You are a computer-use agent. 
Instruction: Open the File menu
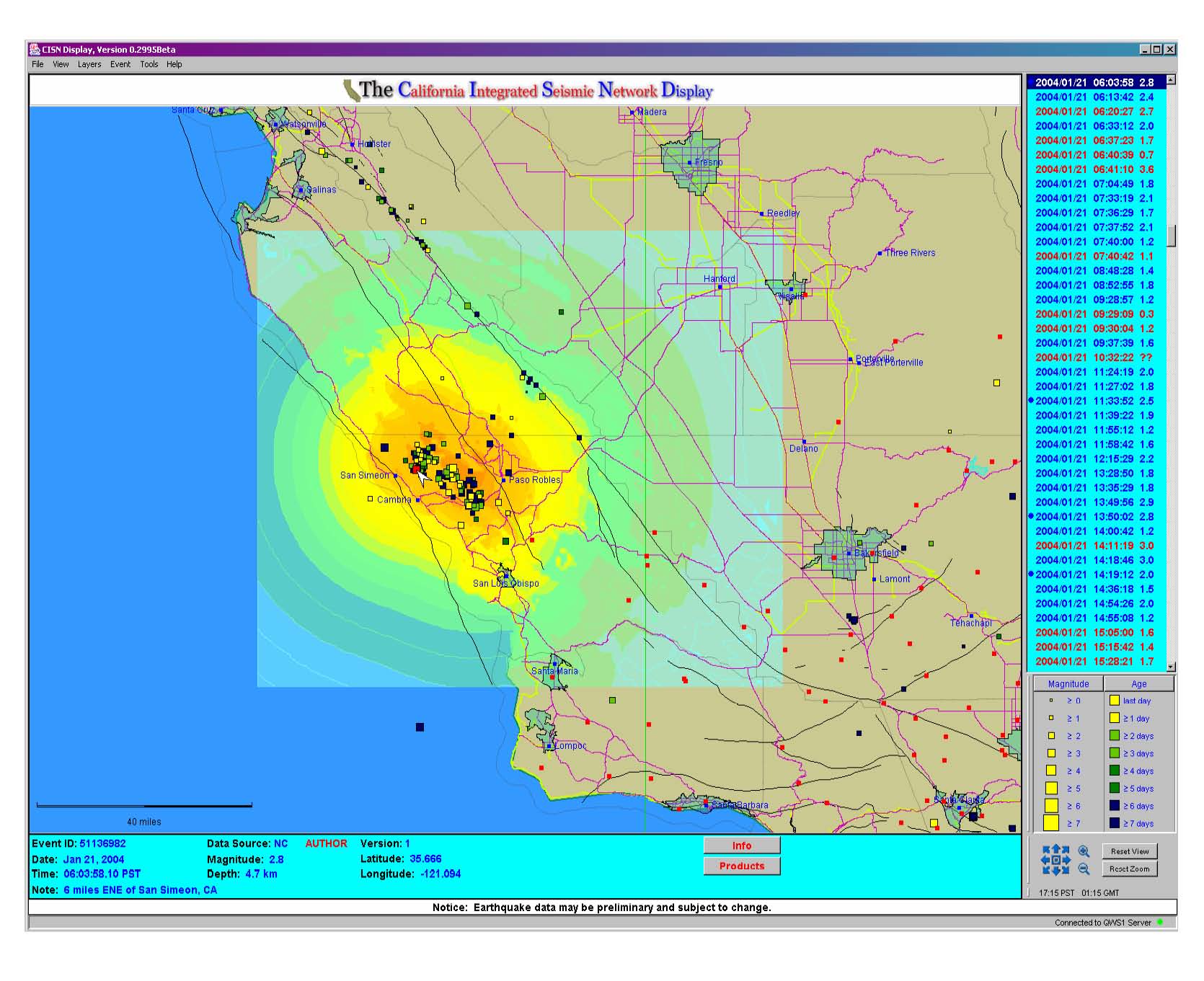click(37, 64)
